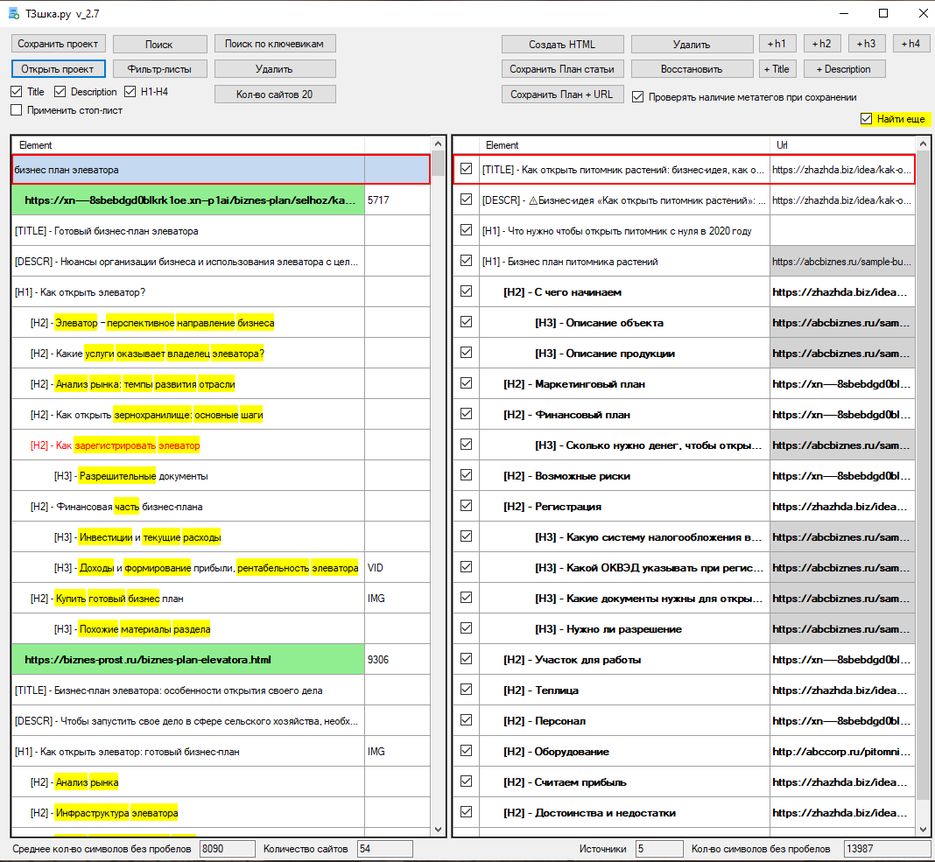Click the Сохранить проект button
Image resolution: width=935 pixels, height=862 pixels.
click(x=58, y=44)
